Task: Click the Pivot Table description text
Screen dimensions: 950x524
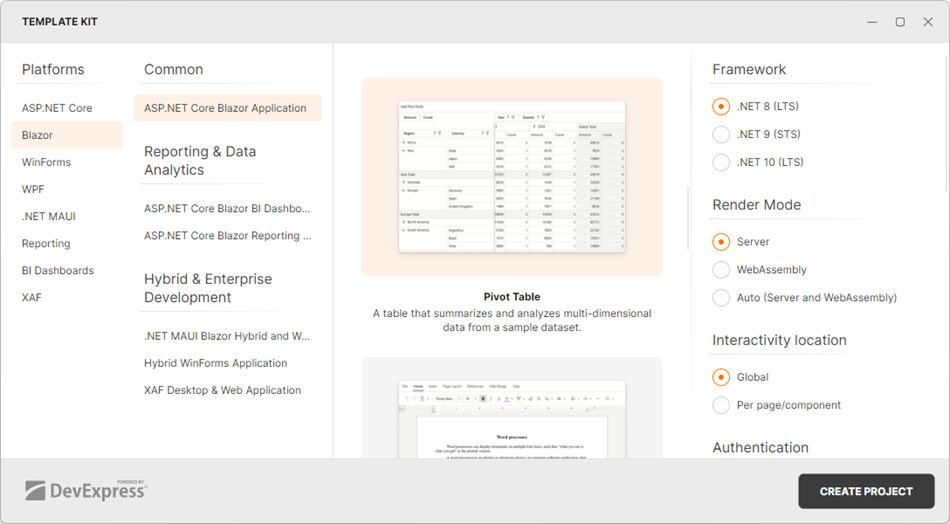Action: pos(512,320)
